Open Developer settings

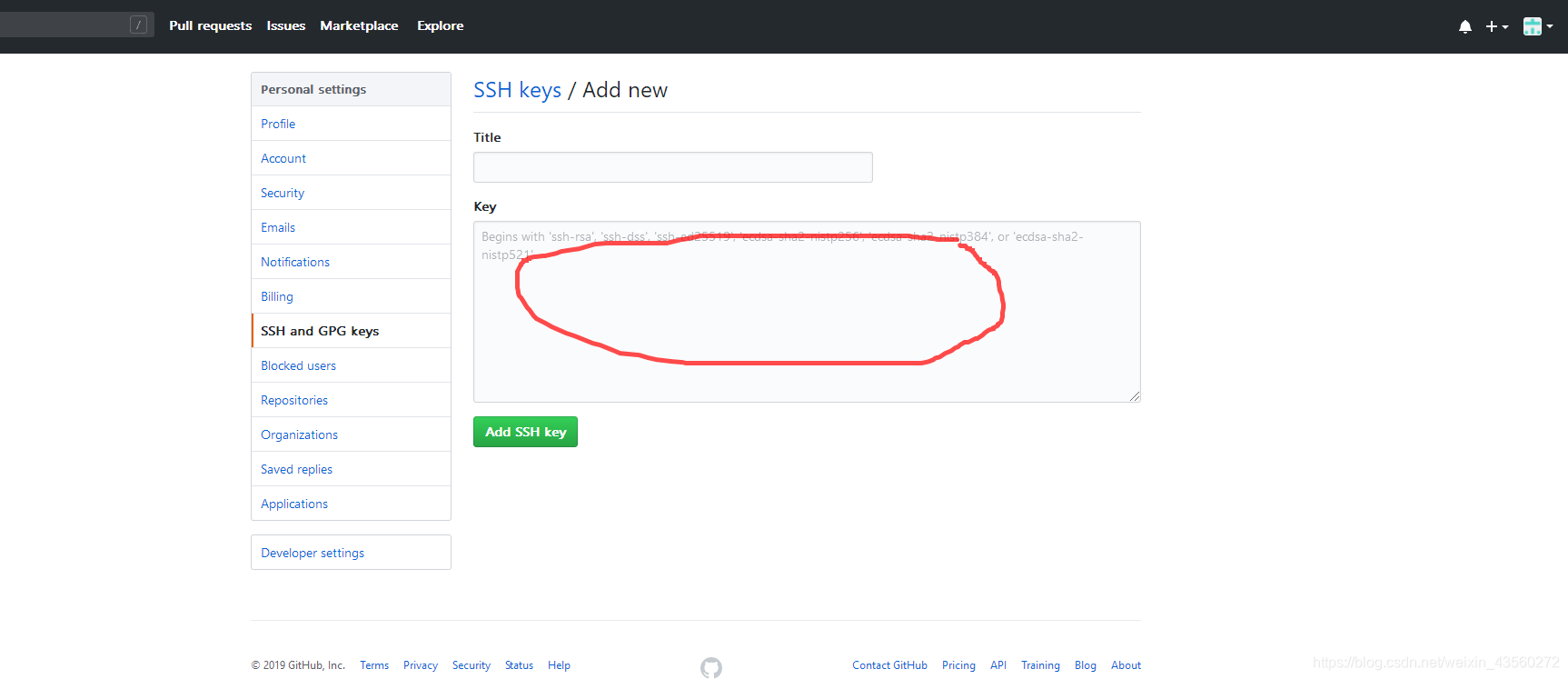pyautogui.click(x=351, y=553)
